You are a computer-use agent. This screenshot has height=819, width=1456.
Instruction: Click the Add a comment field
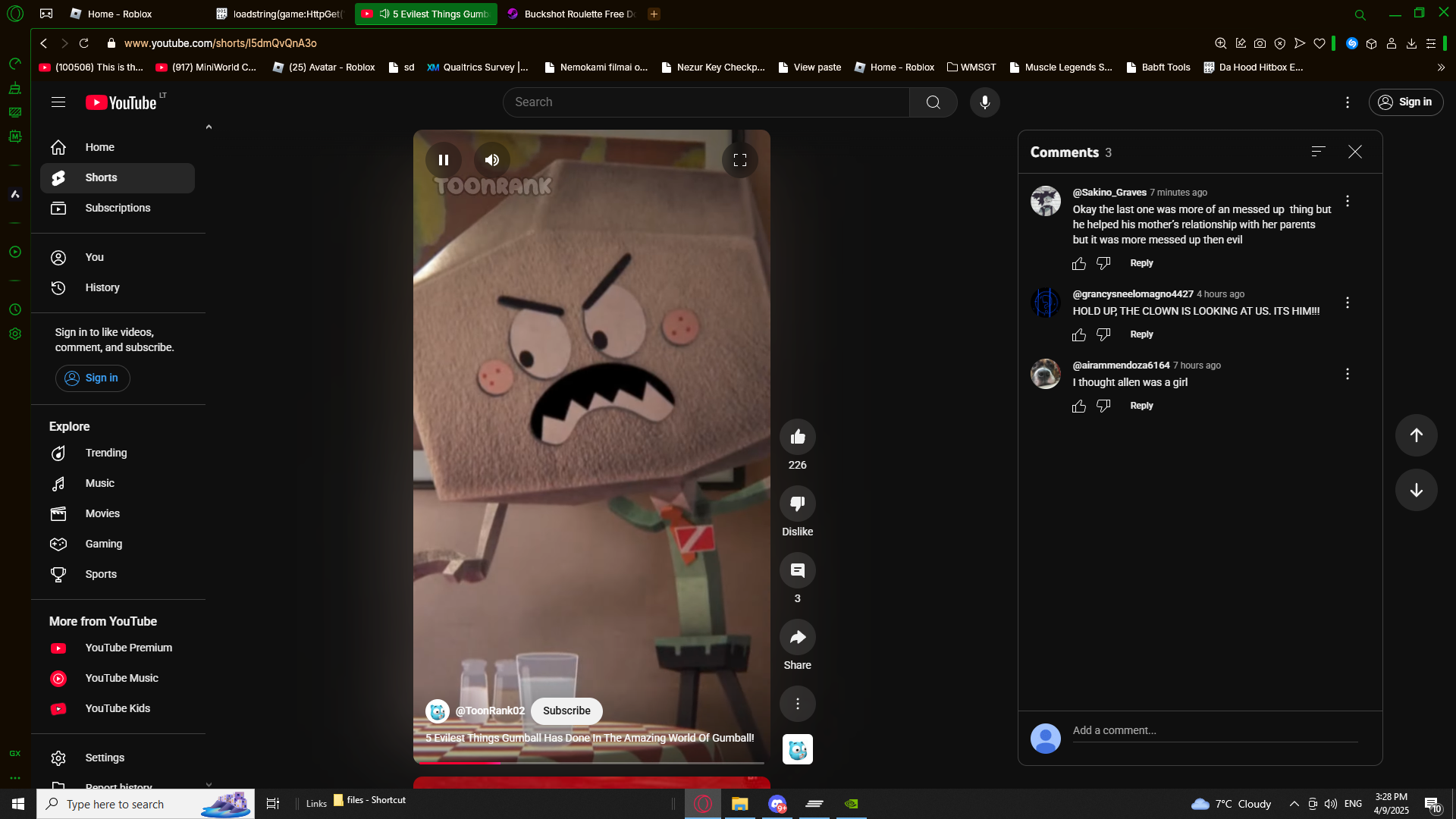tap(1215, 731)
